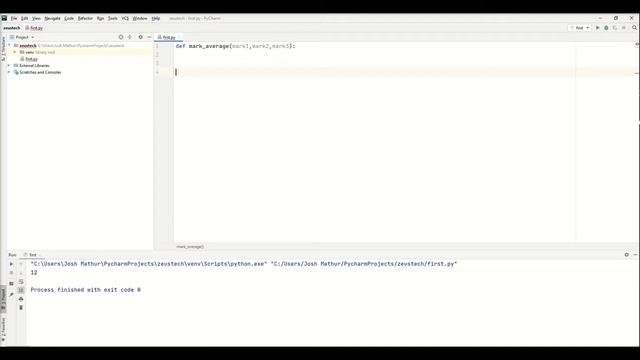The image size is (640, 360).
Task: Start debugging with the bug icon
Action: (x=606, y=28)
